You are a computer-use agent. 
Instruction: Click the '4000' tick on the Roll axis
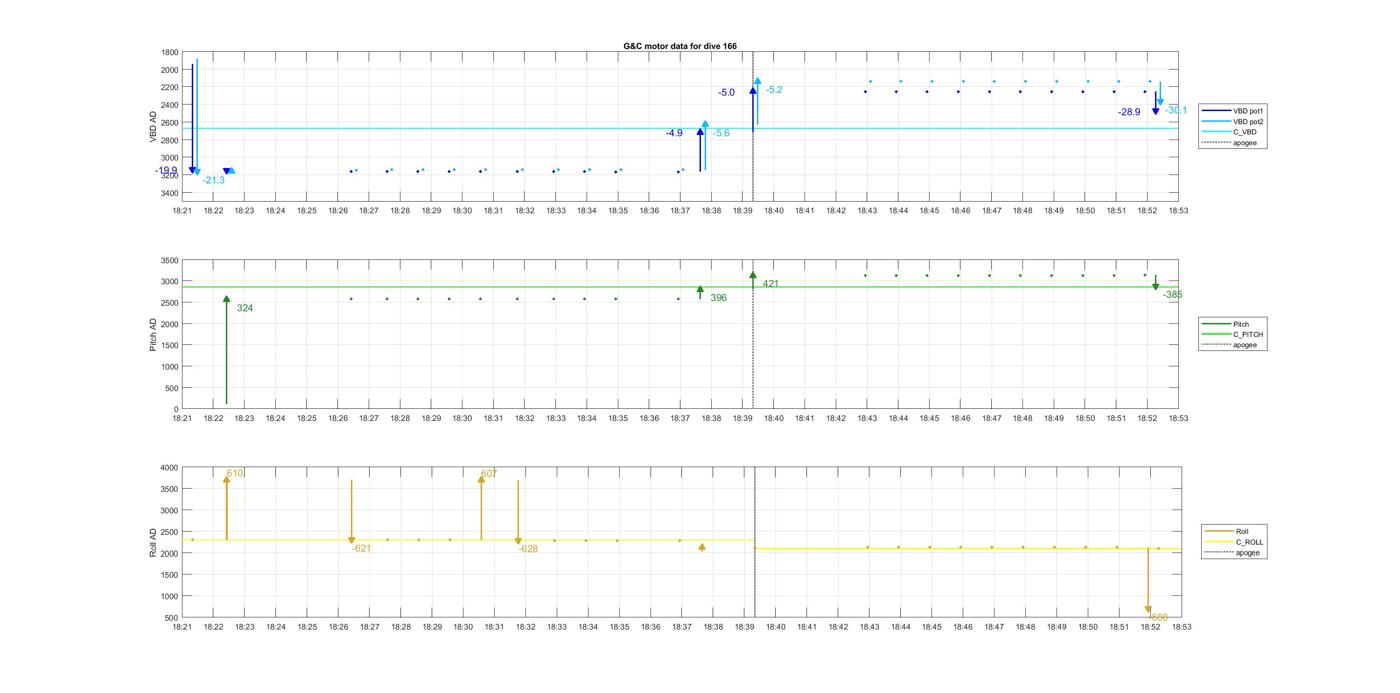169,468
